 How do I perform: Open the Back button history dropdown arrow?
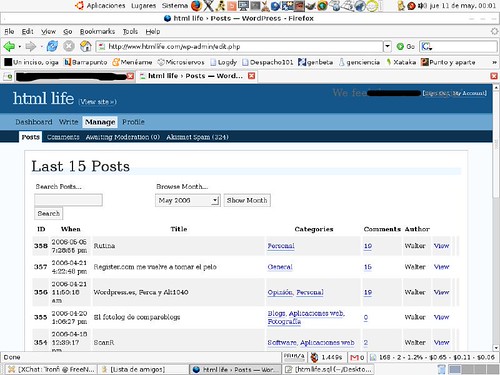[x=20, y=47]
